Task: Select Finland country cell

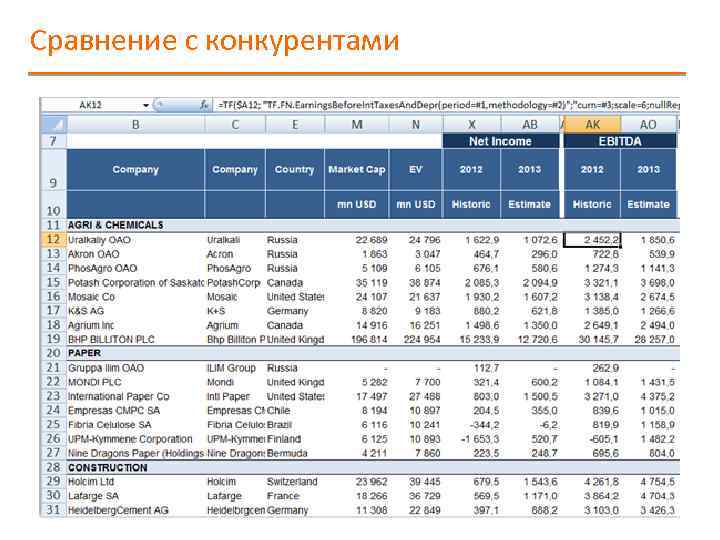Action: click(x=295, y=439)
